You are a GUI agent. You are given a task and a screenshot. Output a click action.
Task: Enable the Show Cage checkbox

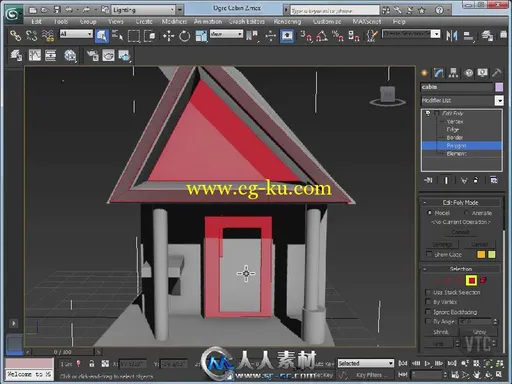click(x=429, y=254)
